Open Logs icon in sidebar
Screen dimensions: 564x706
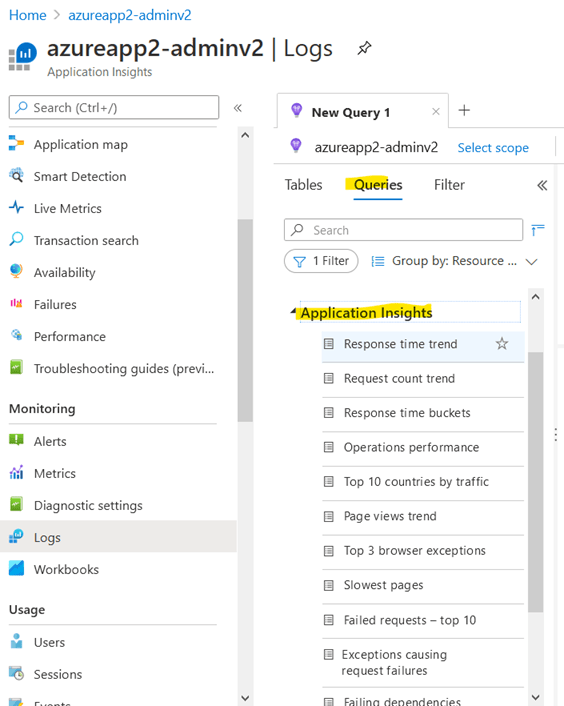tap(16, 536)
